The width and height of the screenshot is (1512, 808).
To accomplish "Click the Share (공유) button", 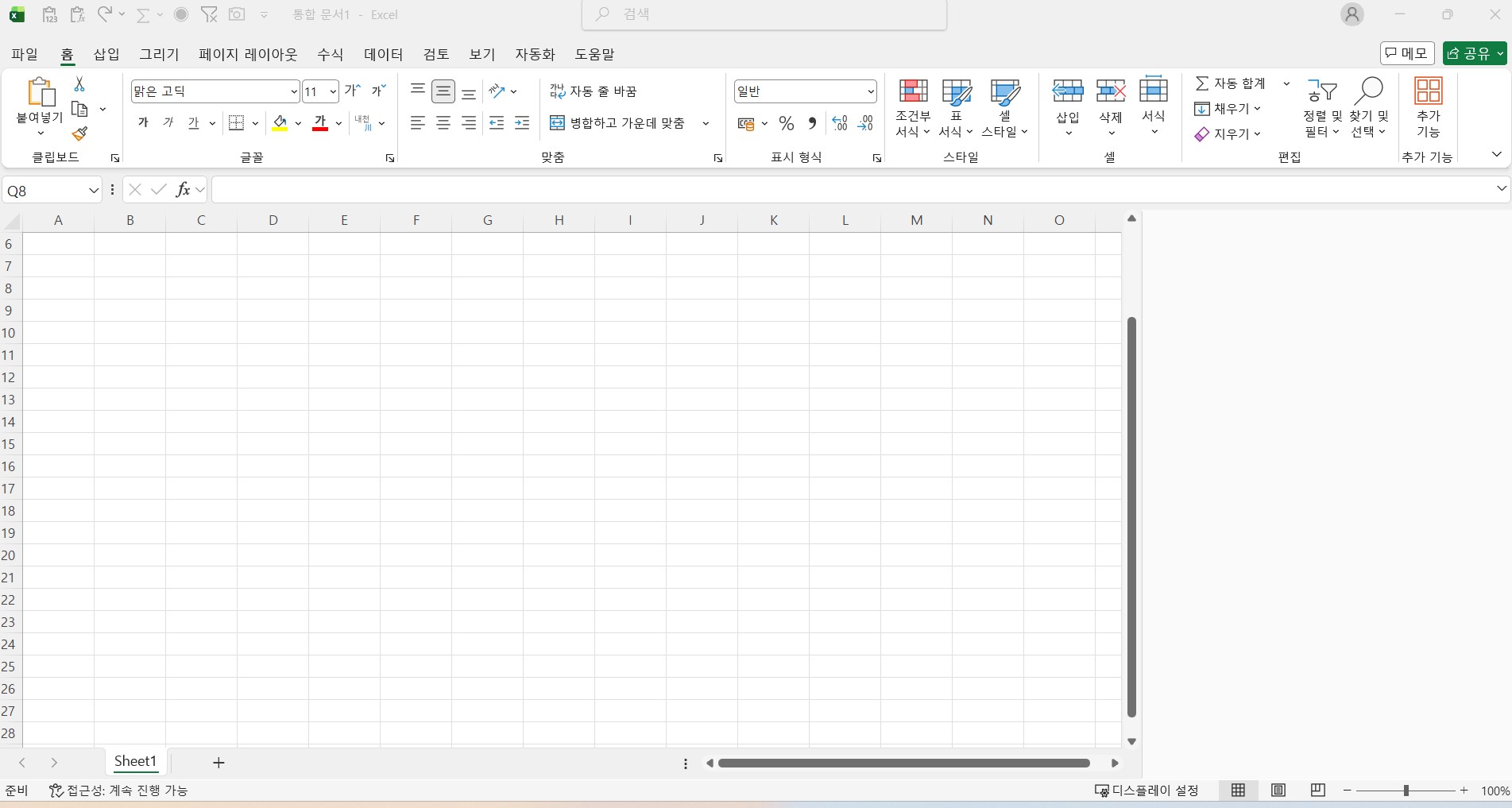I will [1475, 53].
